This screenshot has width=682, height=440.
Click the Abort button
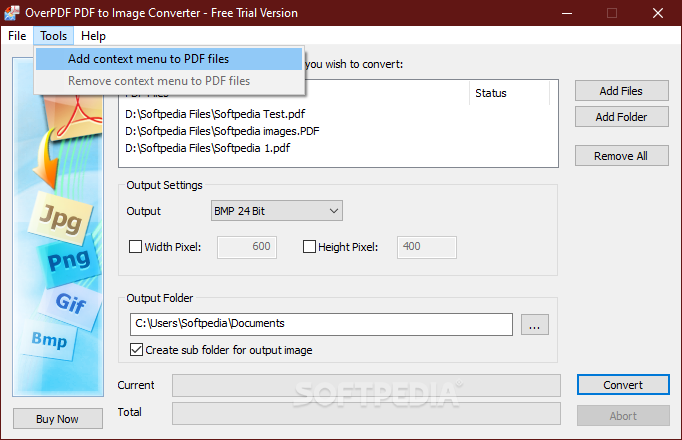623,416
